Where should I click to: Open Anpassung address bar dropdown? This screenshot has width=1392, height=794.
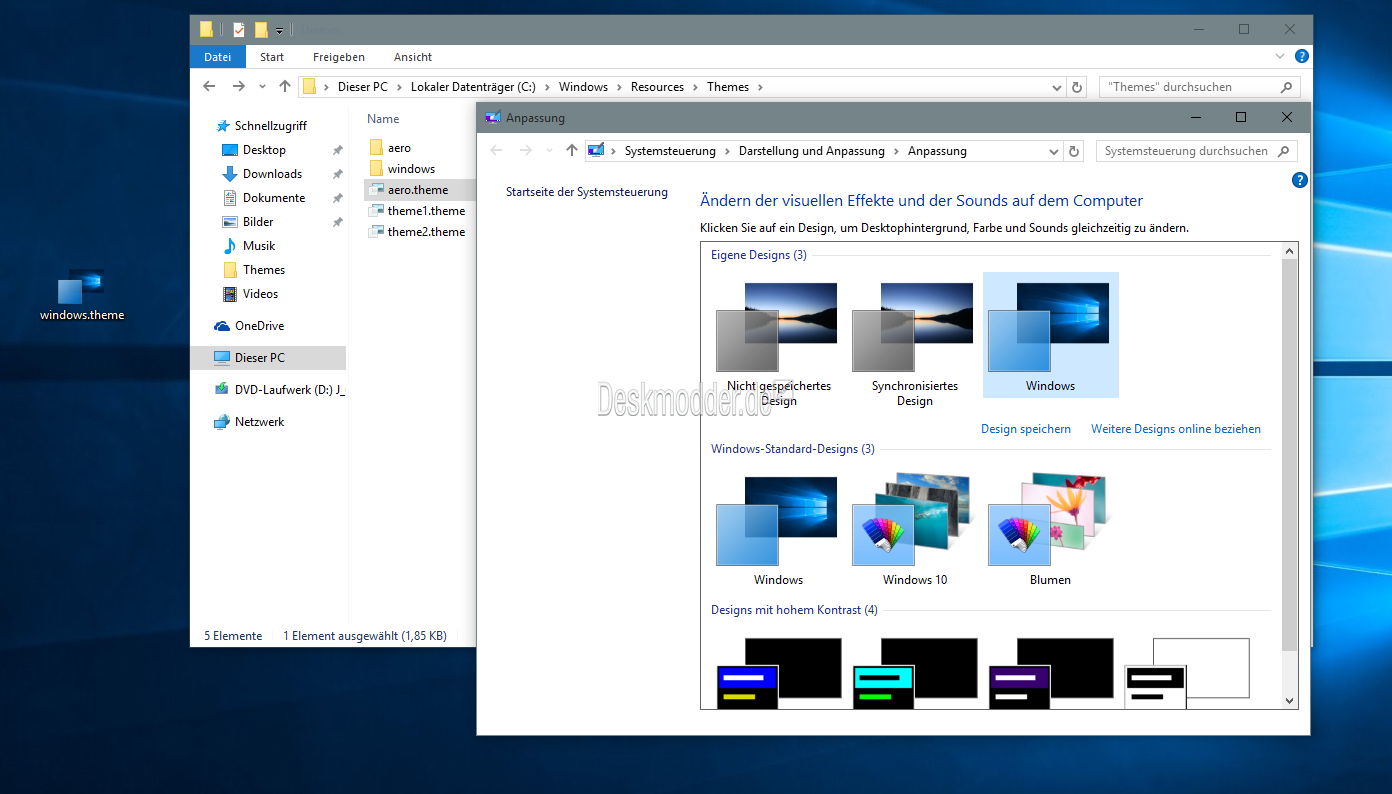(1053, 152)
